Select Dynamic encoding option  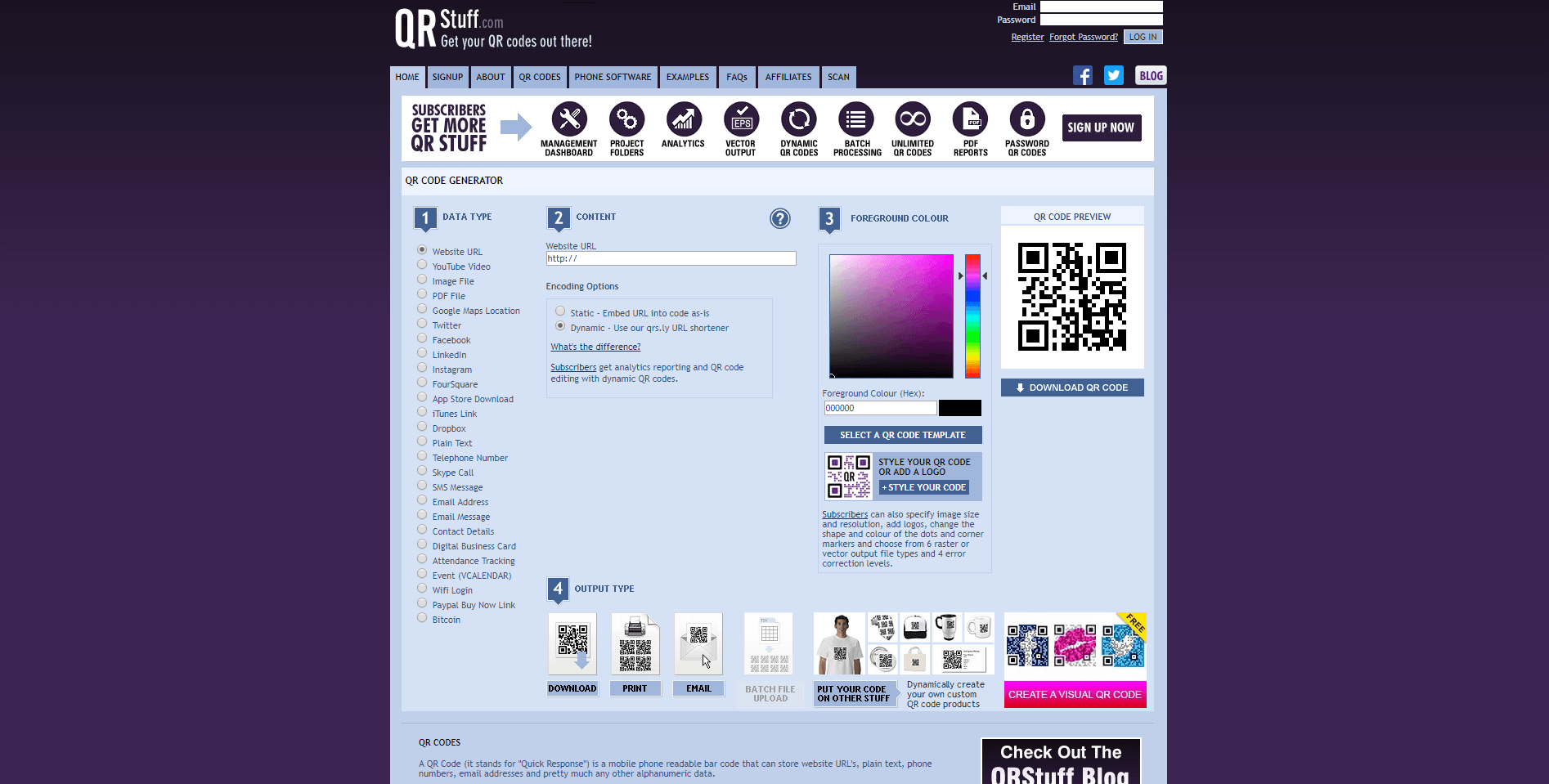tap(560, 326)
